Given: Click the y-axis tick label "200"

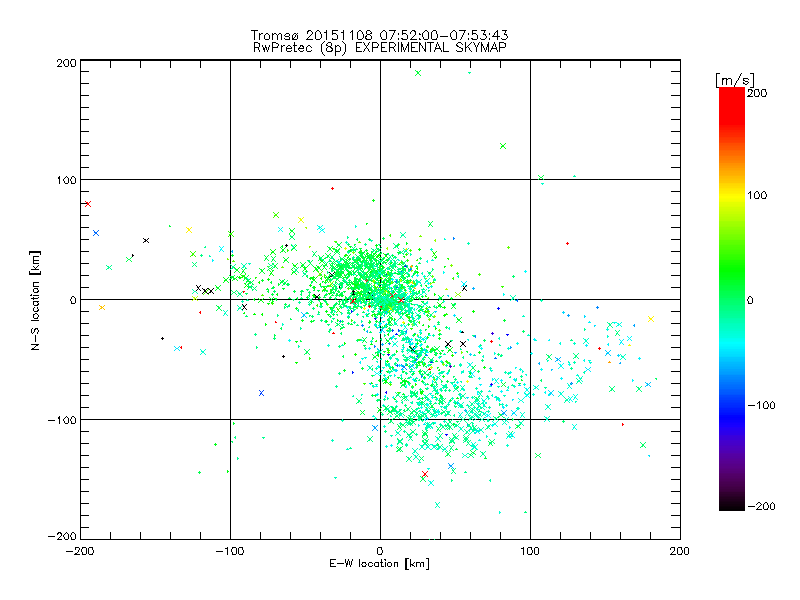Looking at the screenshot, I should click(66, 63).
